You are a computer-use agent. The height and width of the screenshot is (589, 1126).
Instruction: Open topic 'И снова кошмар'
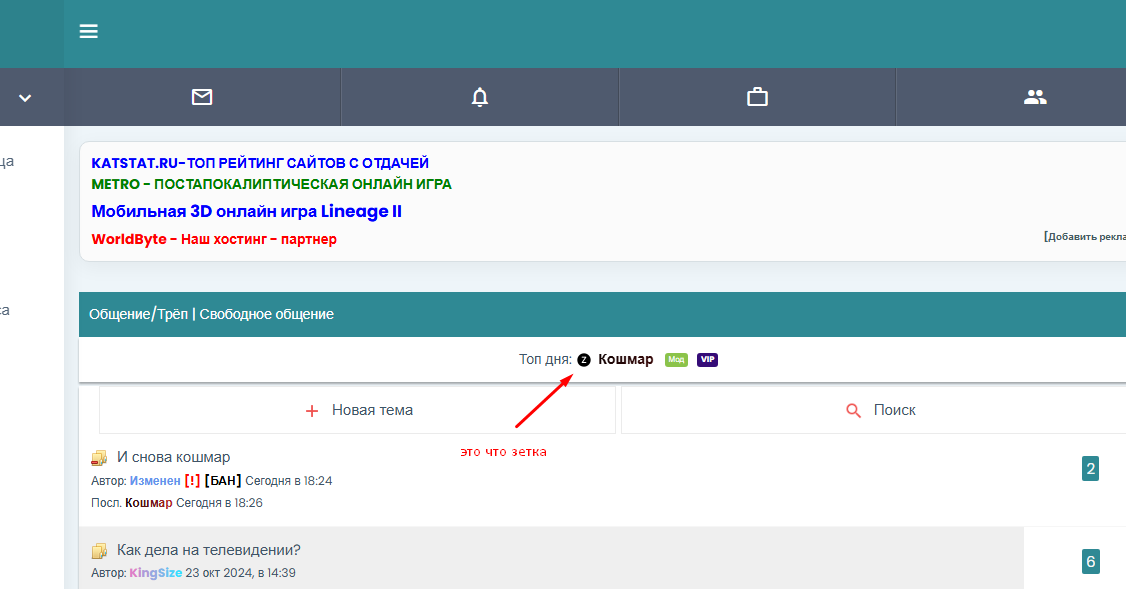173,457
